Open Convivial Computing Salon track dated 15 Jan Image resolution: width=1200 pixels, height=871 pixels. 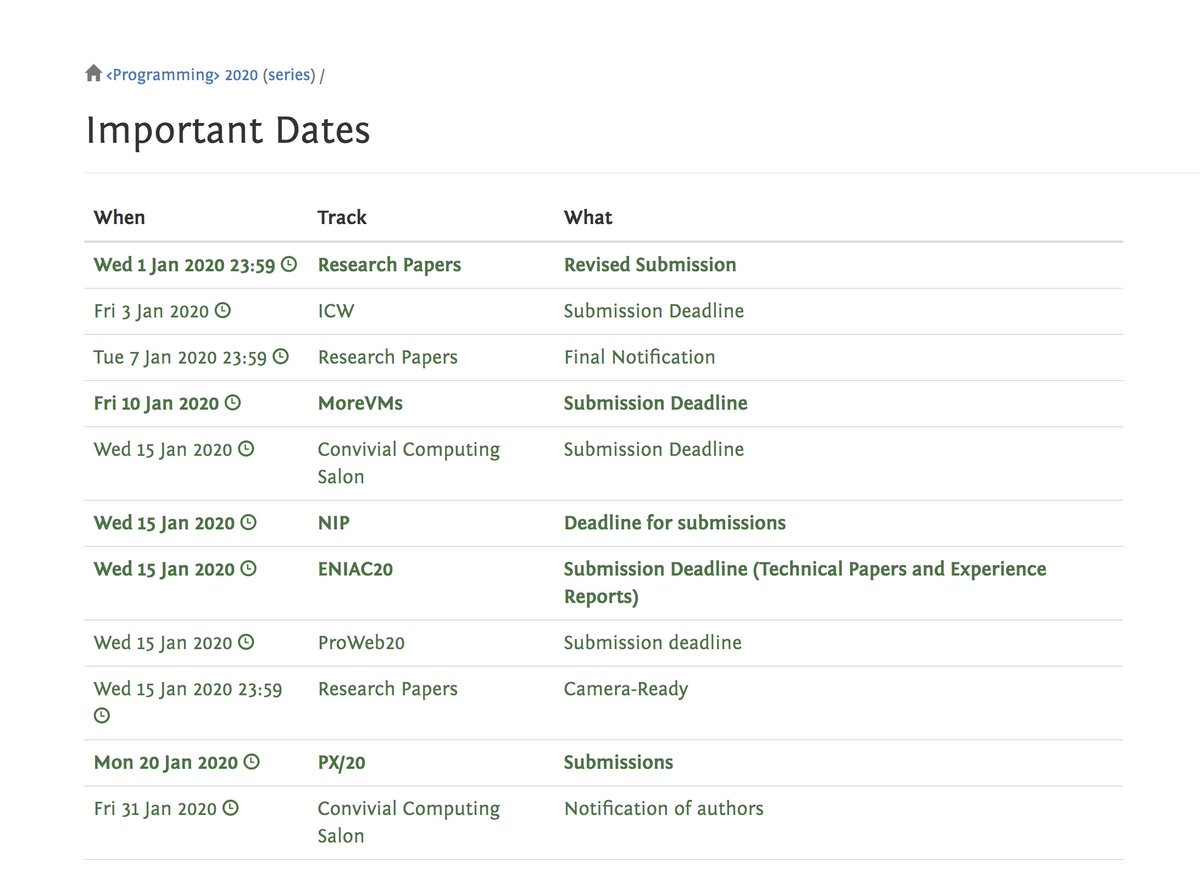409,463
